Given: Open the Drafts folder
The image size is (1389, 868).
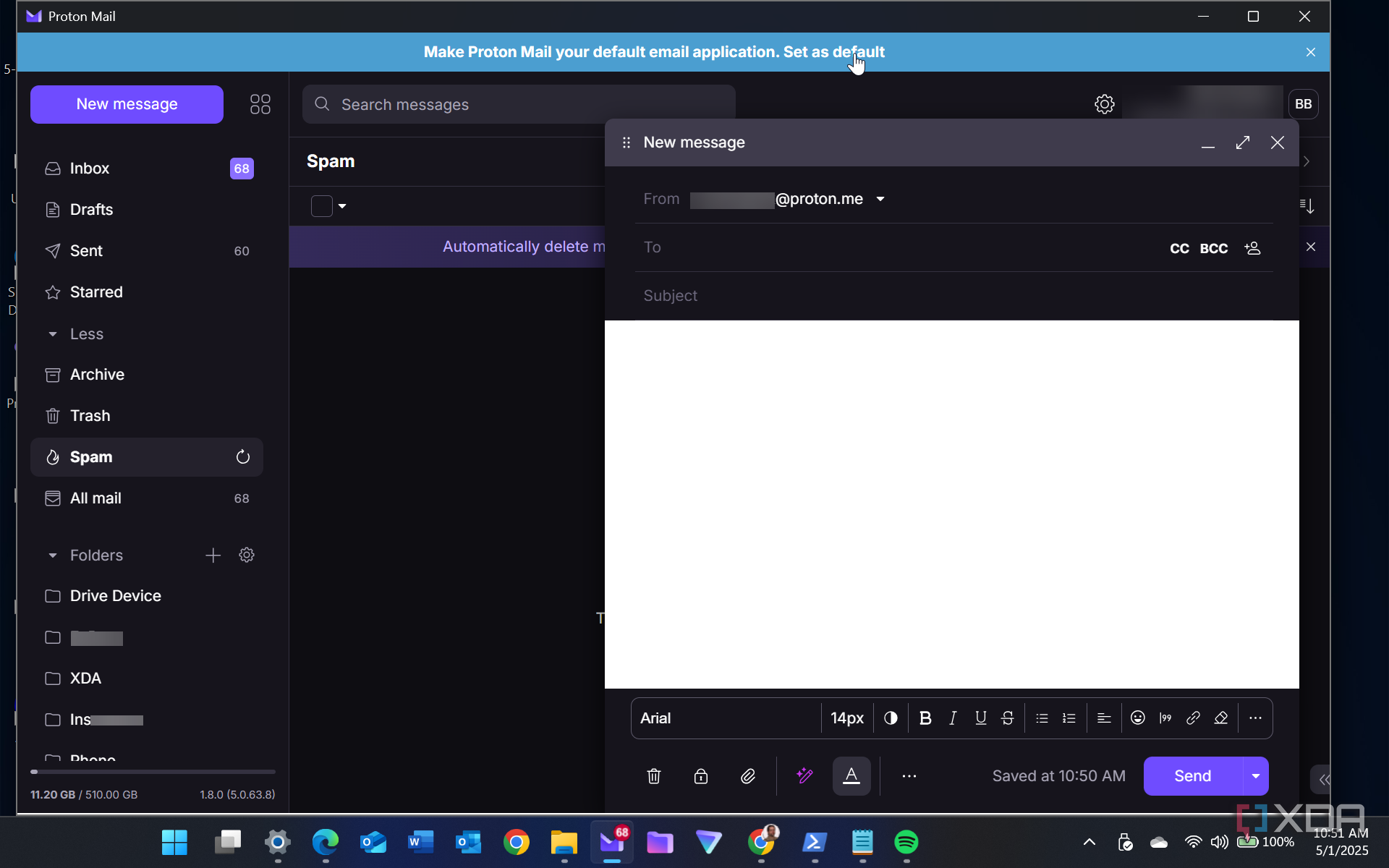Looking at the screenshot, I should pyautogui.click(x=147, y=210).
